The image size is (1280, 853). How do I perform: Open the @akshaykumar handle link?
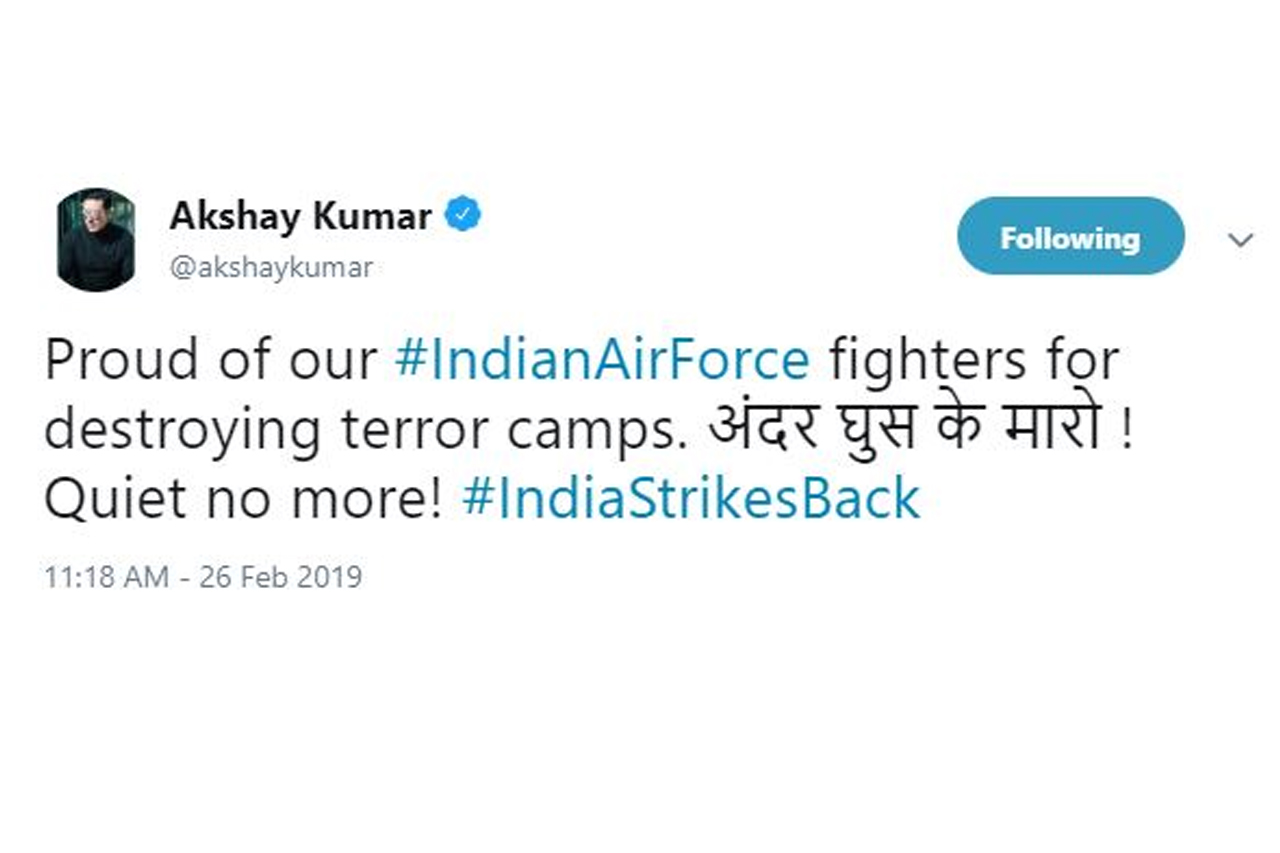coord(272,268)
